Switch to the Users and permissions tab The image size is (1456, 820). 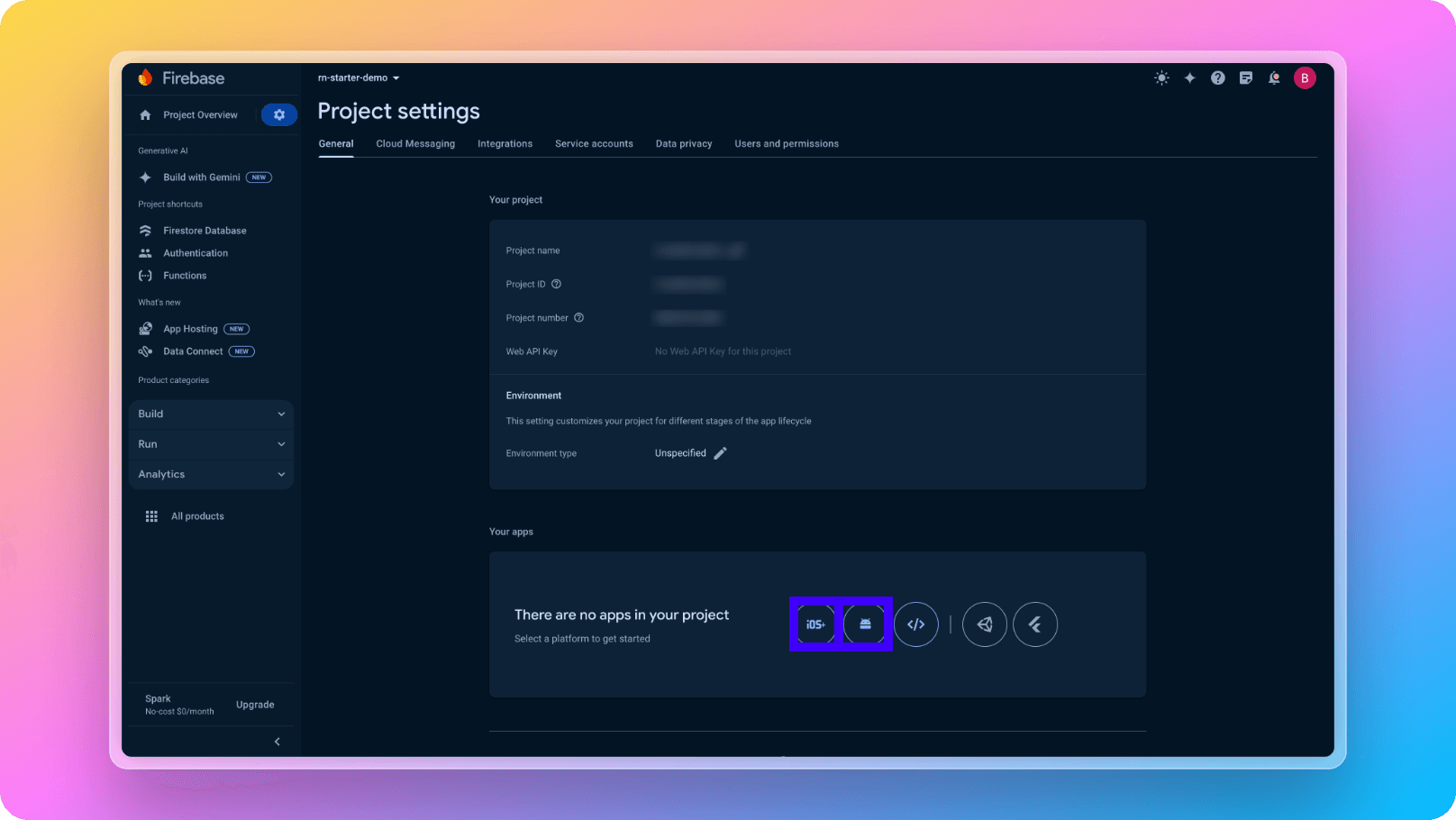click(x=787, y=144)
